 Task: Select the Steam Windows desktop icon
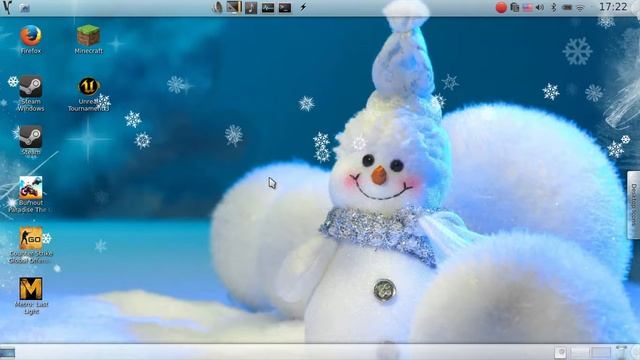pos(31,93)
